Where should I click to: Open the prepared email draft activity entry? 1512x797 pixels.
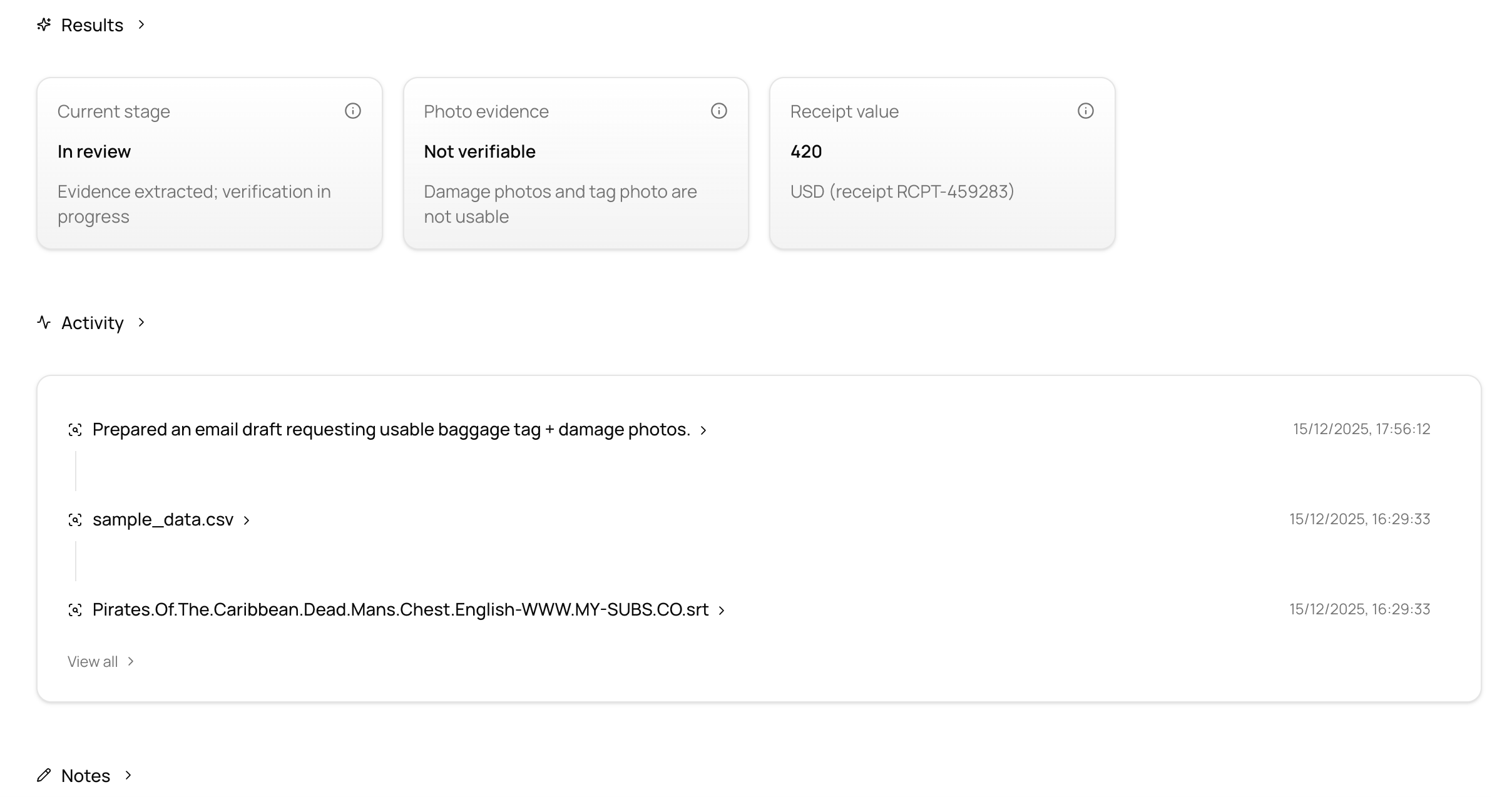391,430
